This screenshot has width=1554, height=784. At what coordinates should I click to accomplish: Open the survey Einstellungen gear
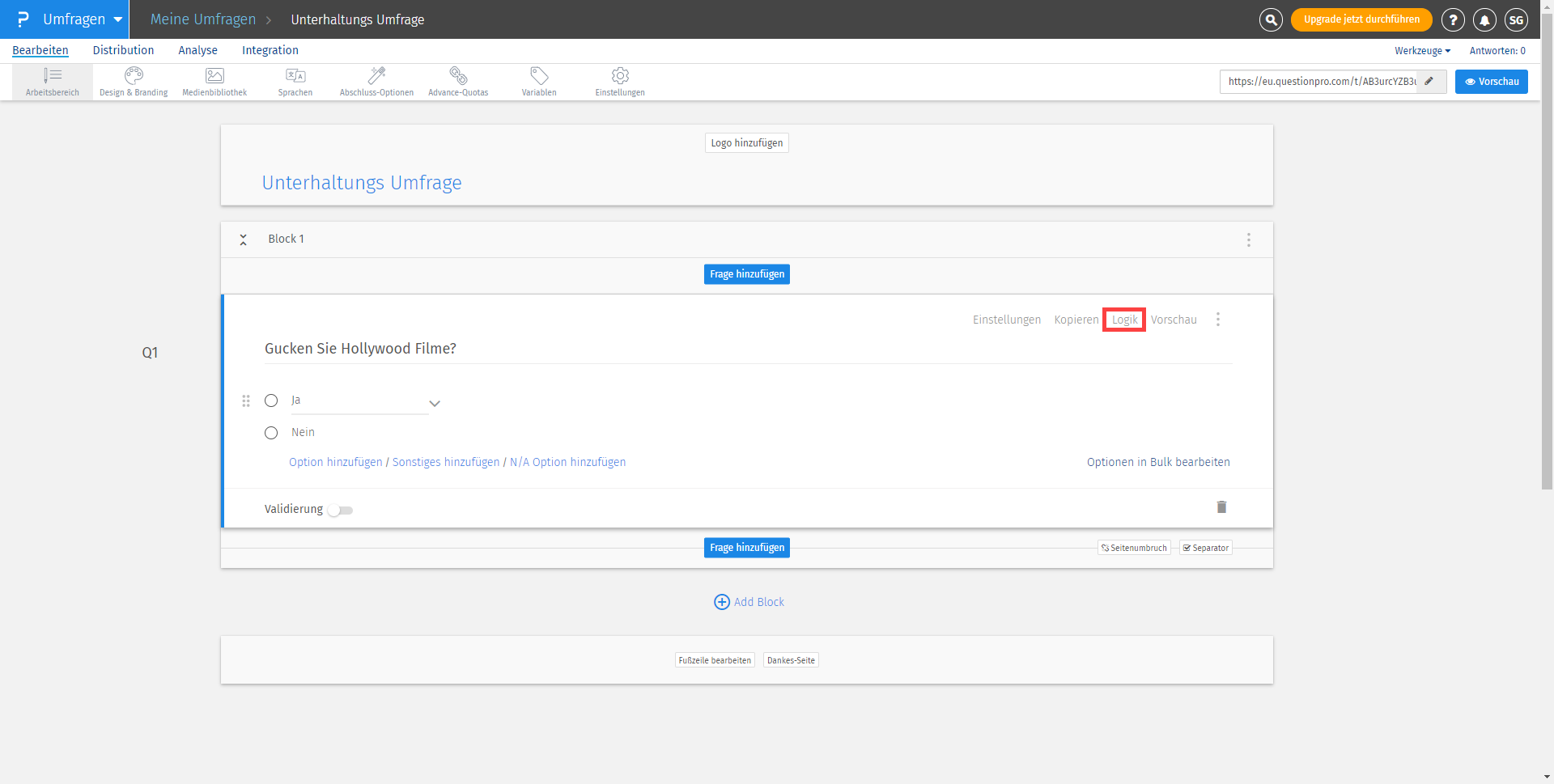pyautogui.click(x=619, y=81)
